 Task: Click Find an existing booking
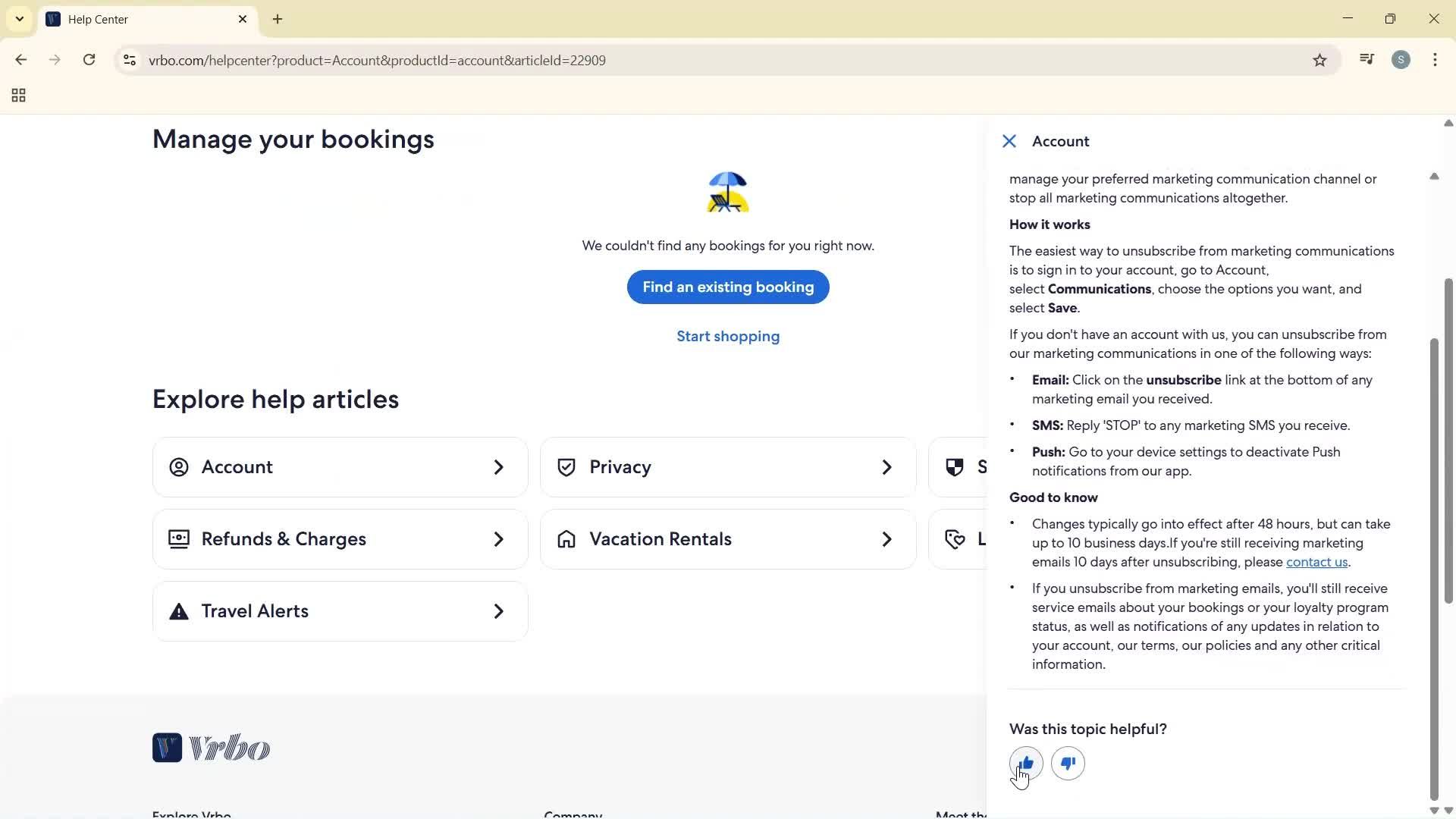coord(727,287)
